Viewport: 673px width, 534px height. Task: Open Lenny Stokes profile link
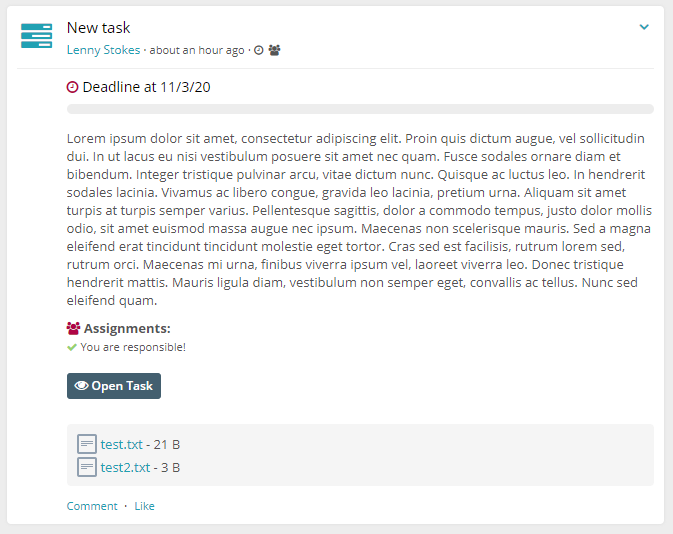(x=103, y=50)
